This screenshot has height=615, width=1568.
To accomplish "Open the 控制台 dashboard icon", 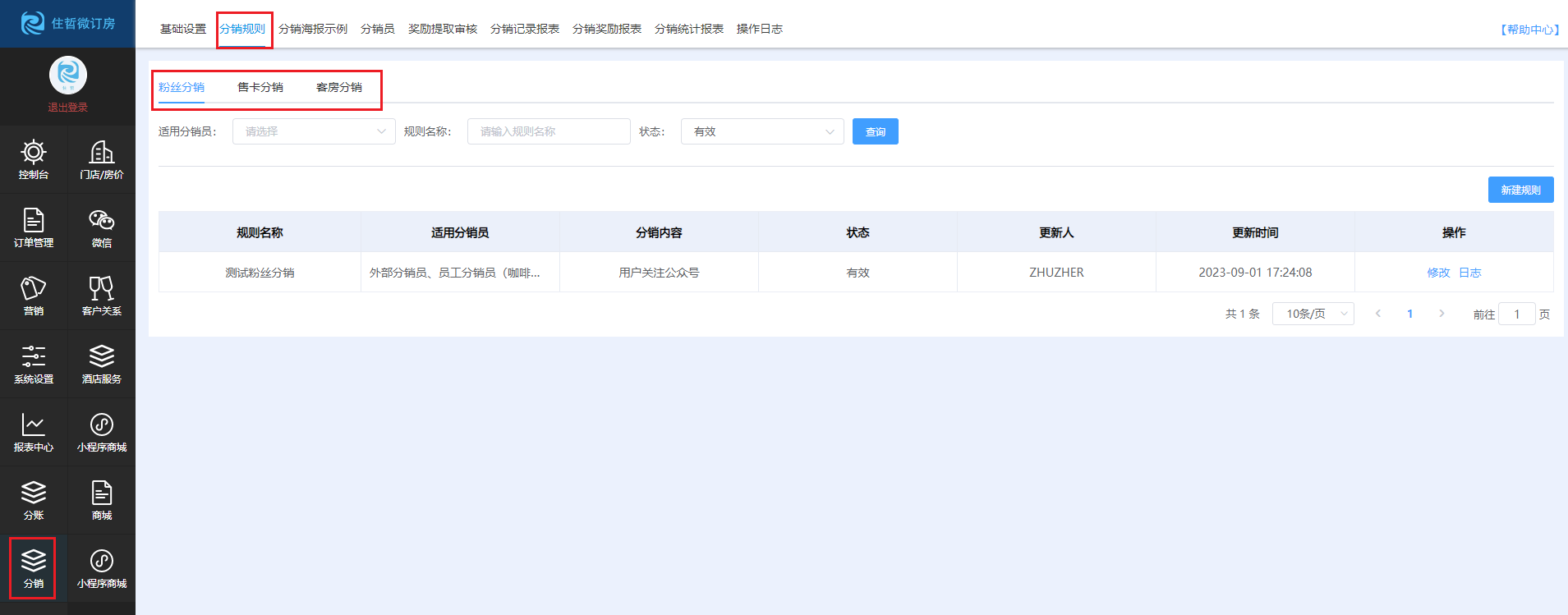I will coord(34,159).
